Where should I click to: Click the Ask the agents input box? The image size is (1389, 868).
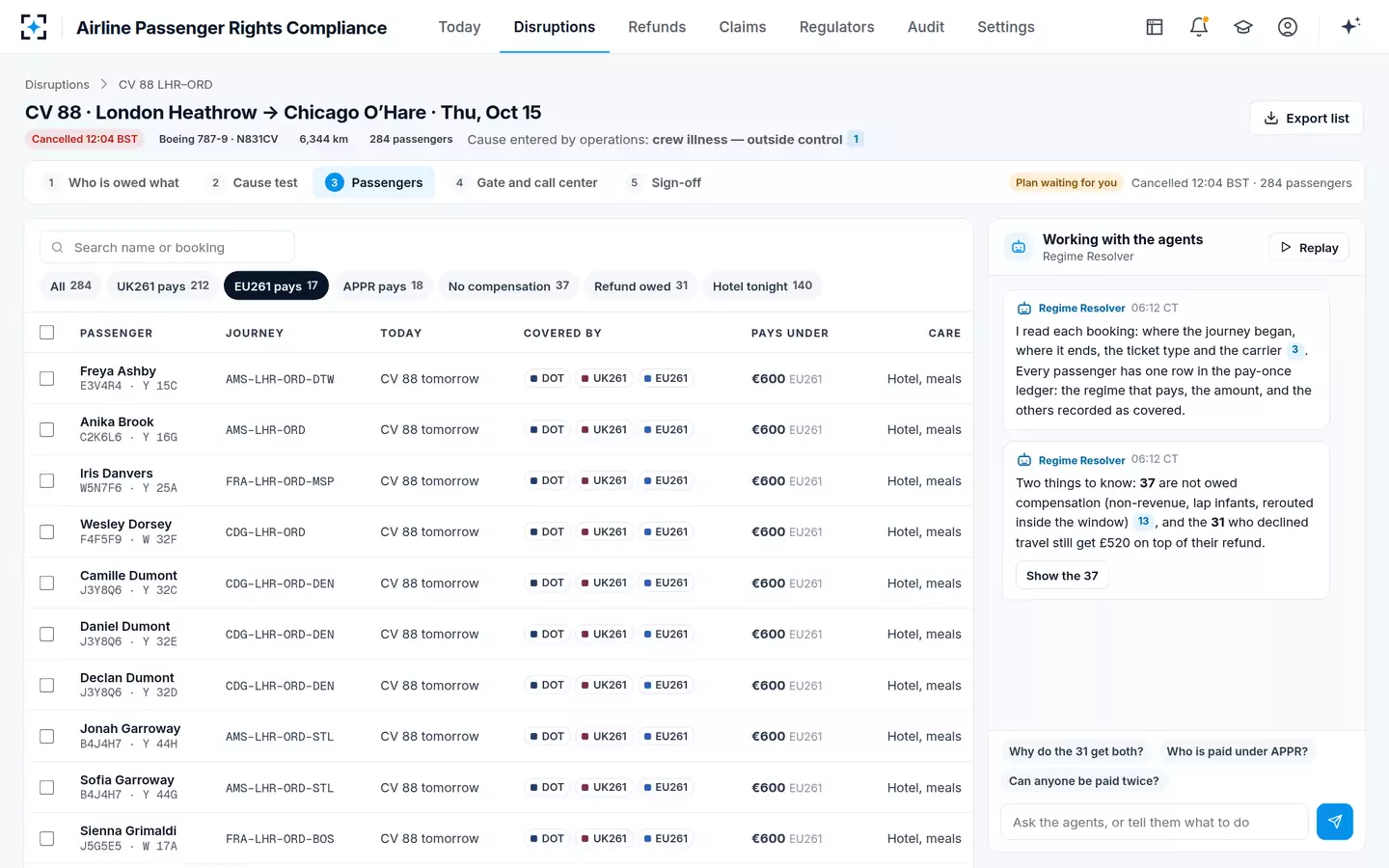point(1155,822)
